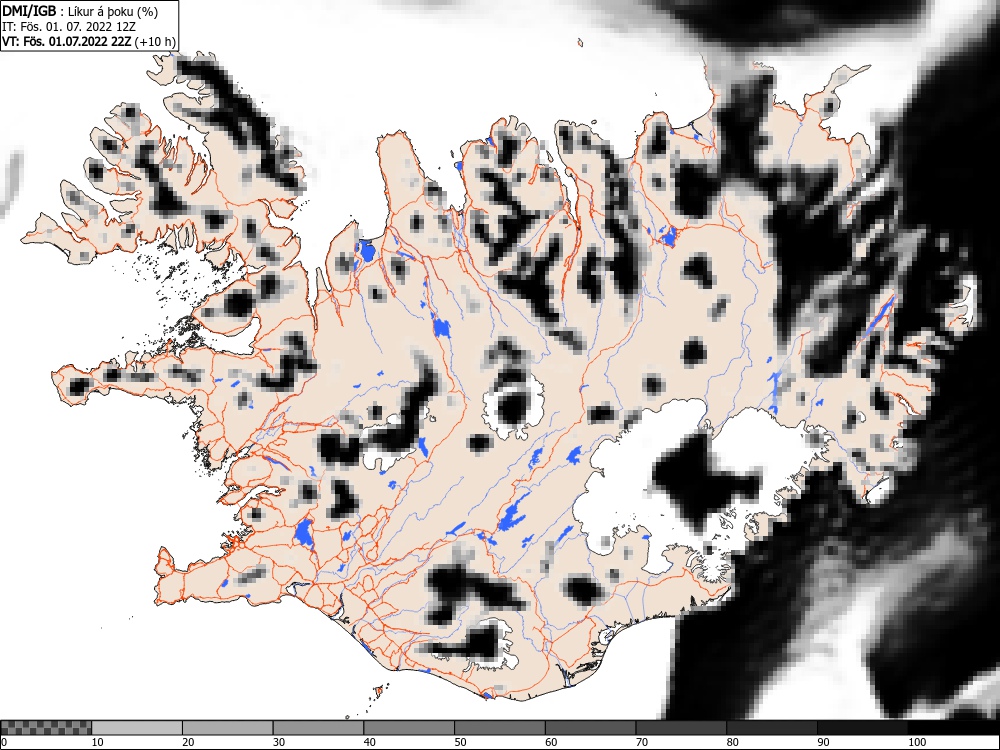This screenshot has width=1000, height=750.
Task: Pick the 10–20 light gray legend segment
Action: [137, 728]
